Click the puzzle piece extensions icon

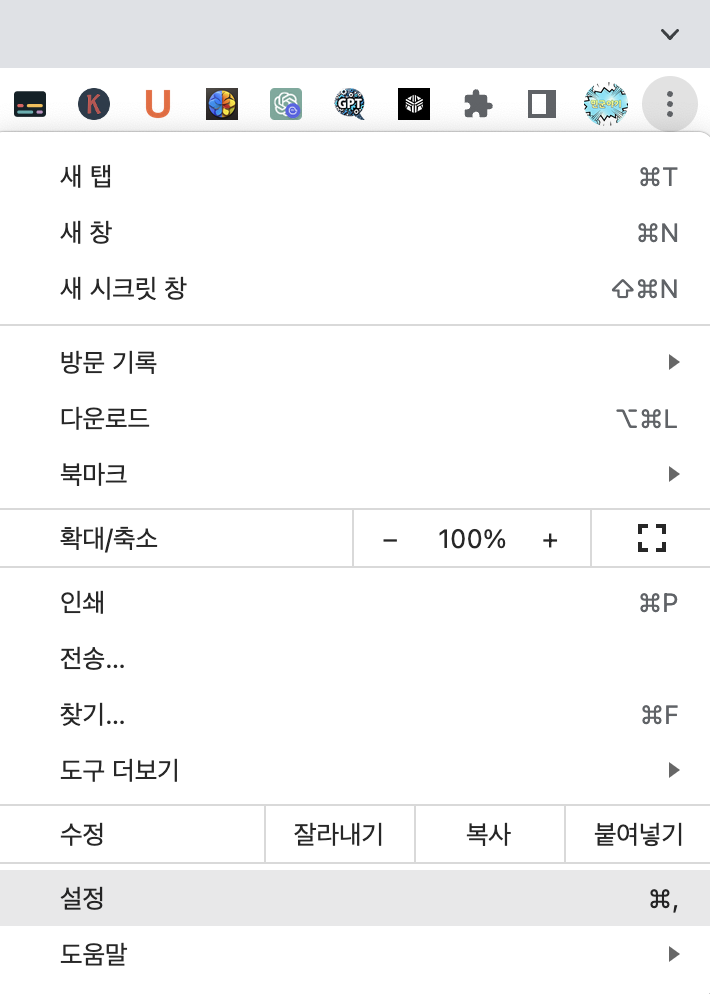pos(477,103)
